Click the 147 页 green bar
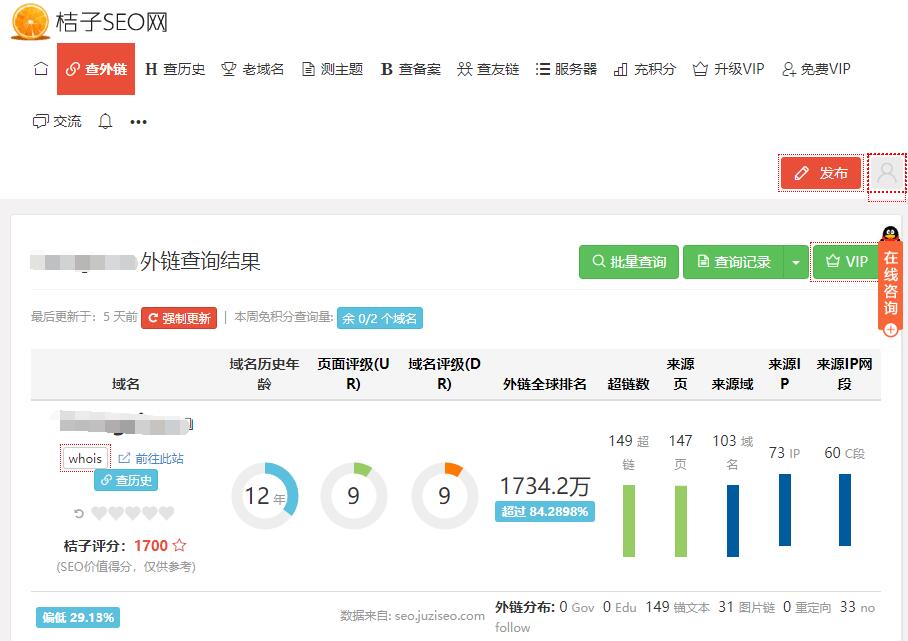 click(x=681, y=521)
